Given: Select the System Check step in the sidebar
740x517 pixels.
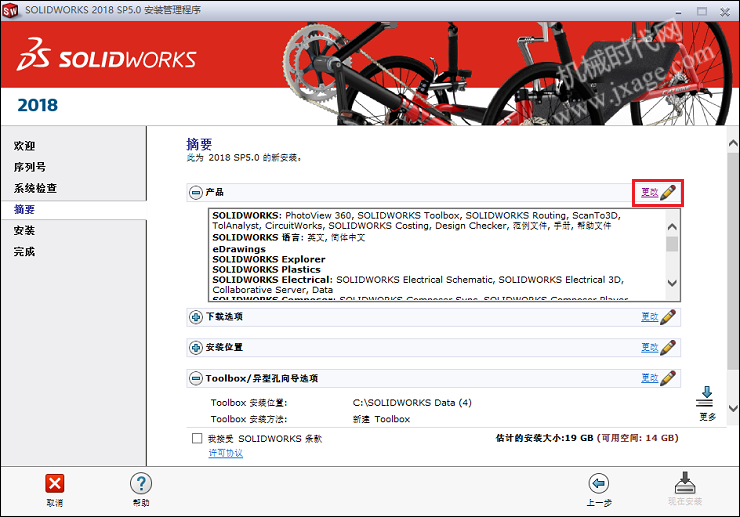Looking at the screenshot, I should click(x=35, y=188).
